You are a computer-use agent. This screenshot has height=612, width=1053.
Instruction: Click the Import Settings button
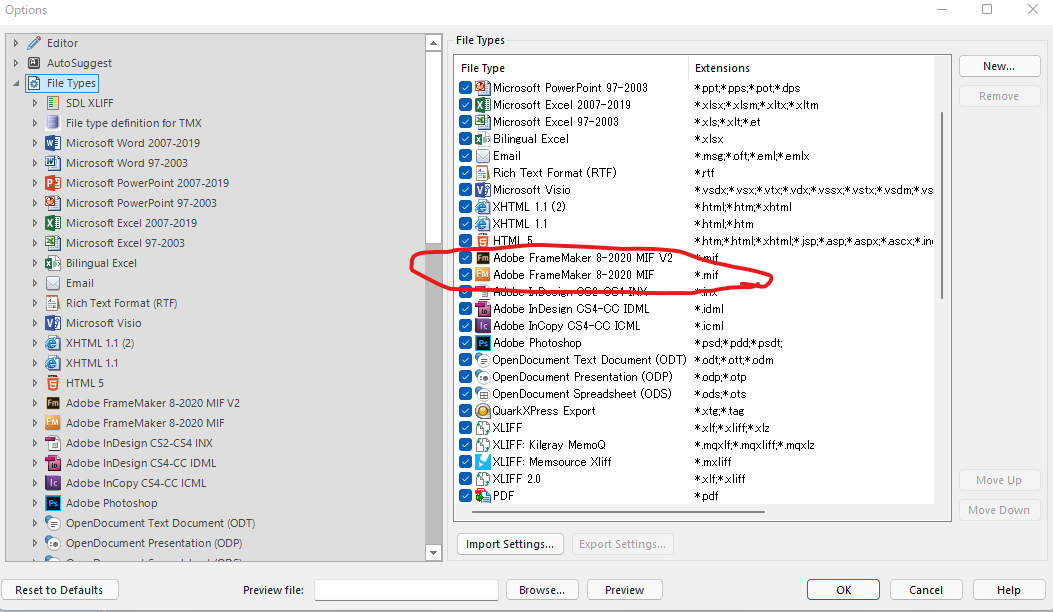click(510, 543)
